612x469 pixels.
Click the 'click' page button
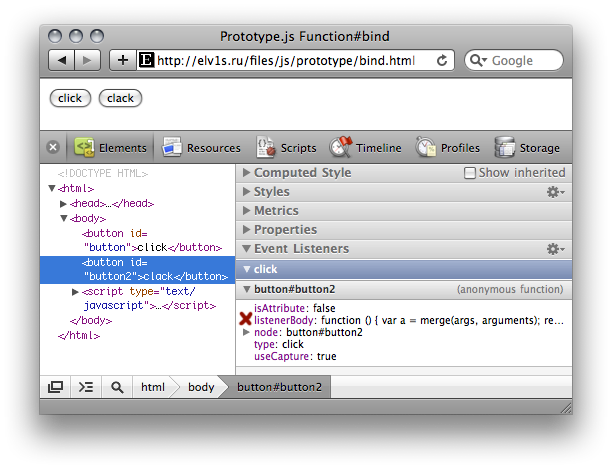[x=70, y=98]
